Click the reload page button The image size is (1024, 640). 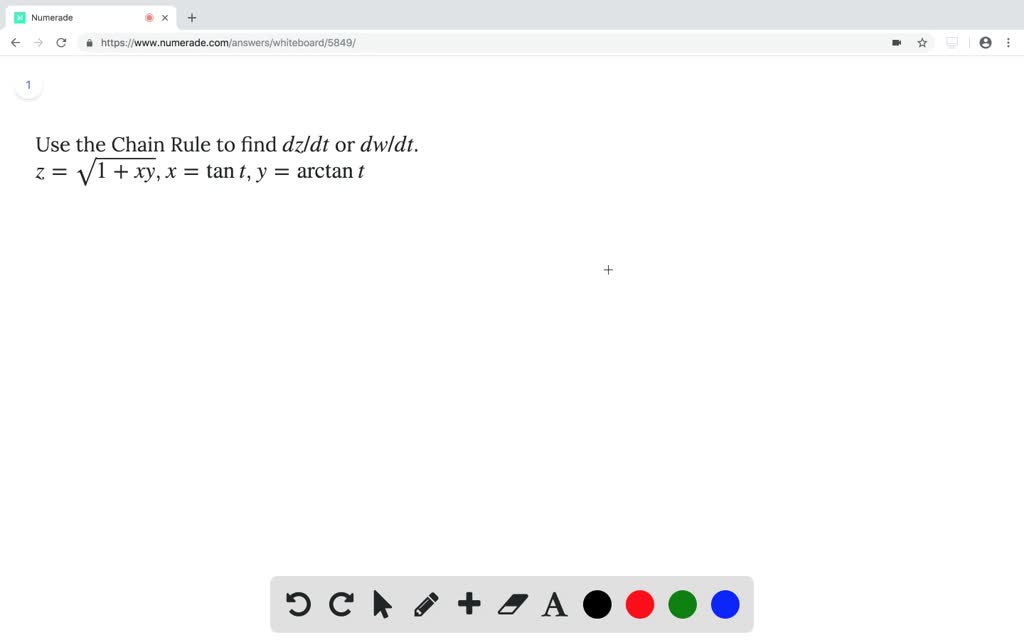pyautogui.click(x=60, y=42)
